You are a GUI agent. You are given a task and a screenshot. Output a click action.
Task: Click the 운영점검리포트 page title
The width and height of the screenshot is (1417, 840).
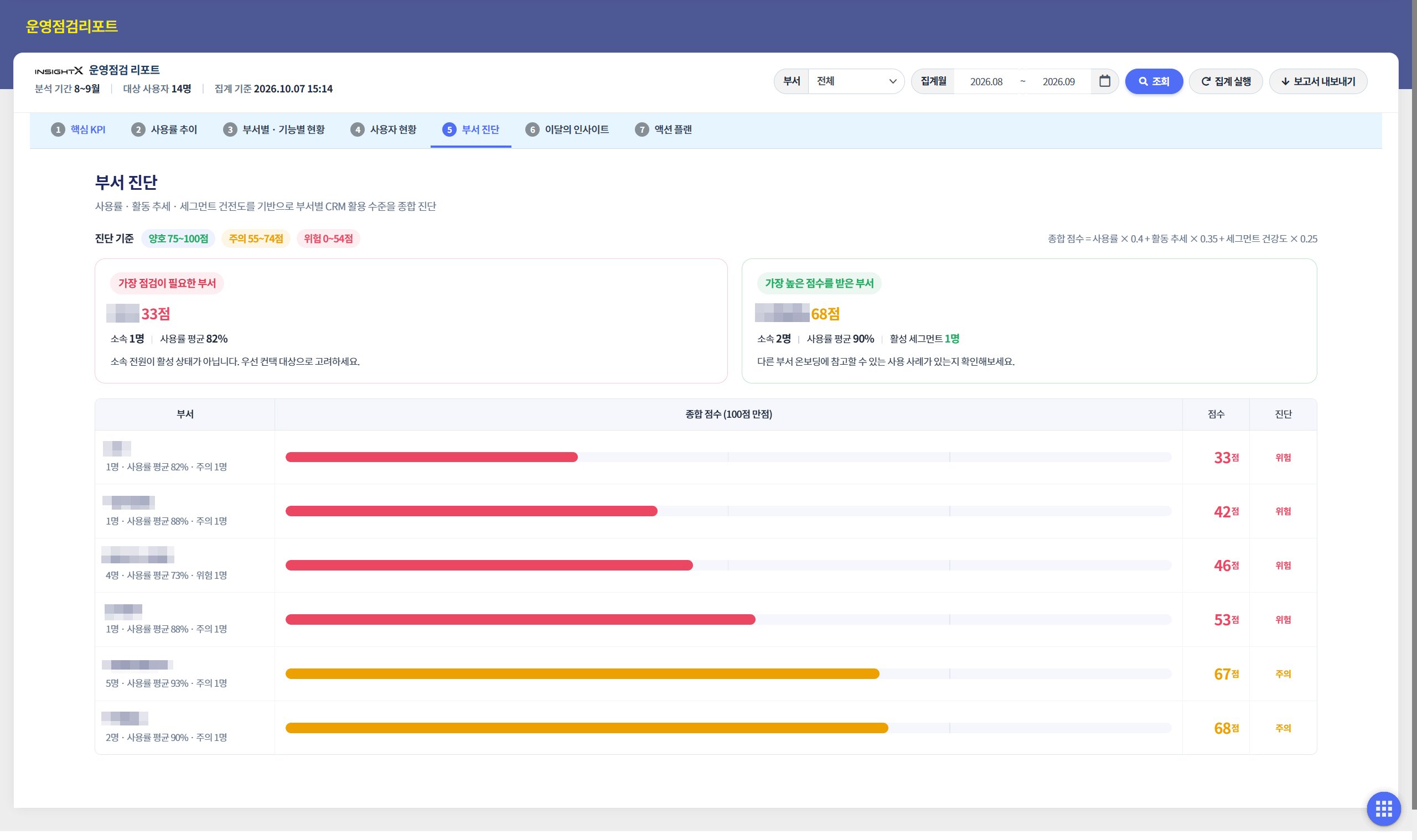tap(72, 26)
